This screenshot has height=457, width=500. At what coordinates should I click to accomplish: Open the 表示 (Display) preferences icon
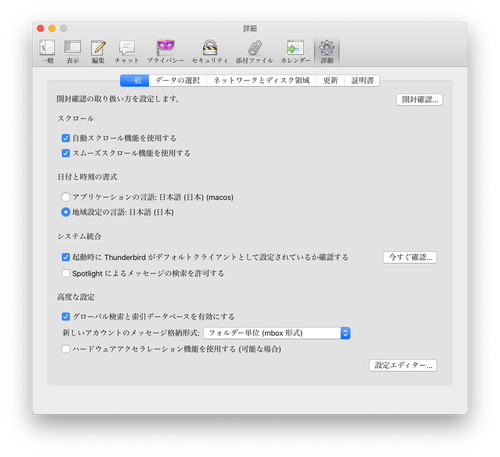(x=73, y=51)
